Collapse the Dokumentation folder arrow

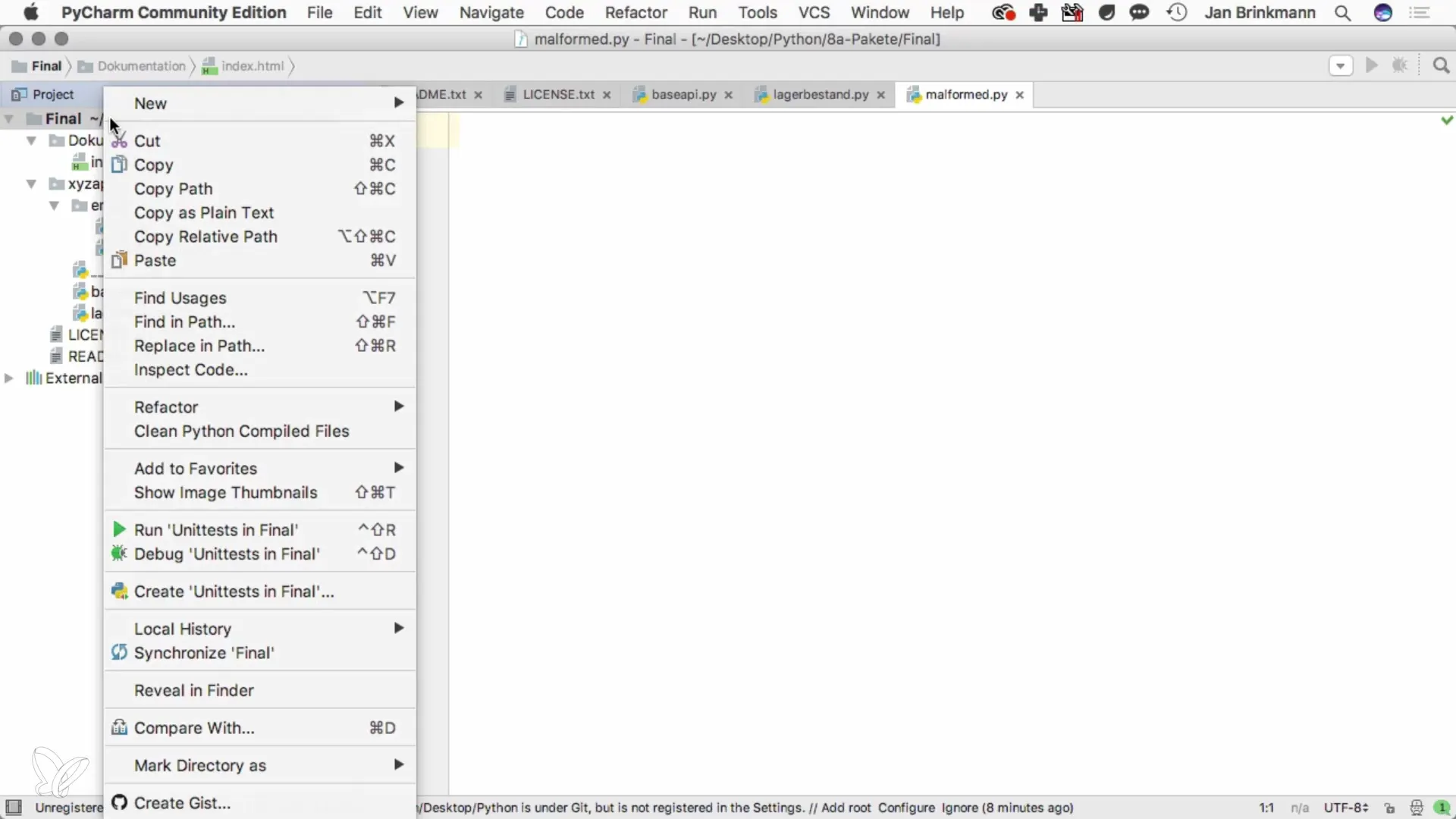coord(32,140)
